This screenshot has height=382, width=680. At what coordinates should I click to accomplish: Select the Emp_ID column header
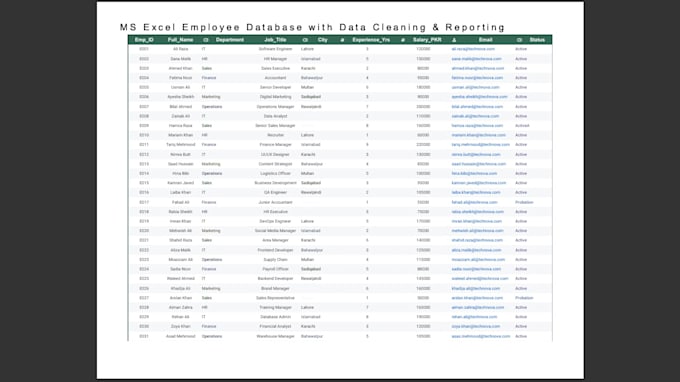(x=144, y=40)
